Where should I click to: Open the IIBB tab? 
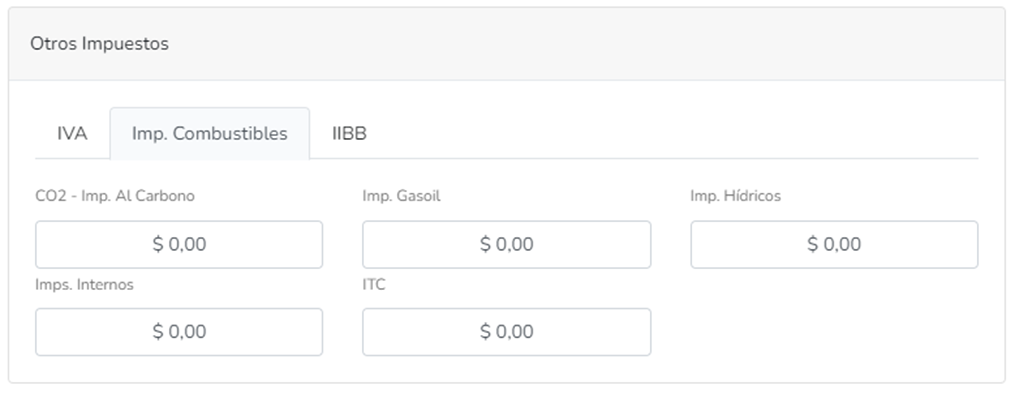(x=350, y=133)
